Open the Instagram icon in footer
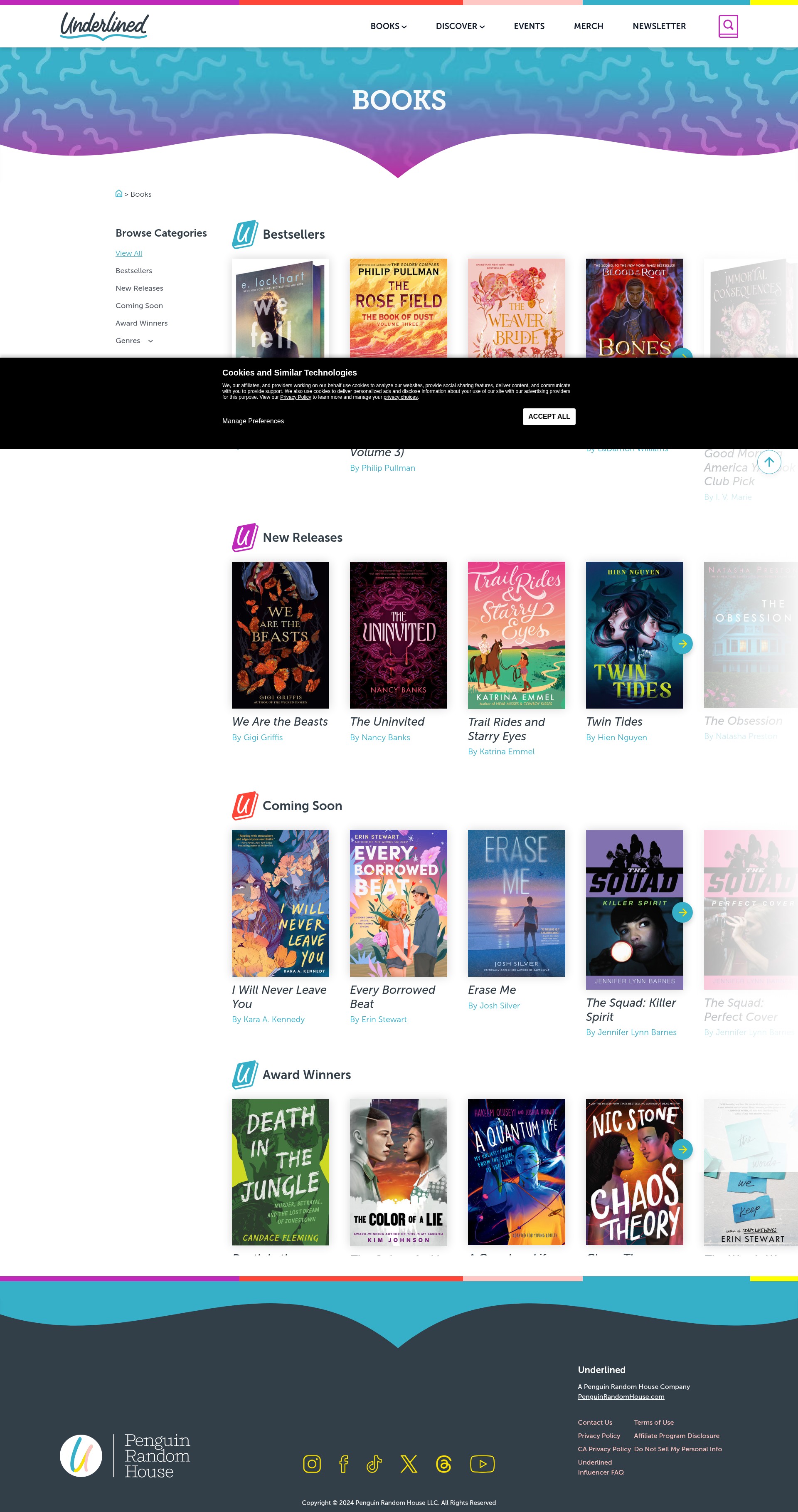Image resolution: width=798 pixels, height=1512 pixels. [312, 1464]
